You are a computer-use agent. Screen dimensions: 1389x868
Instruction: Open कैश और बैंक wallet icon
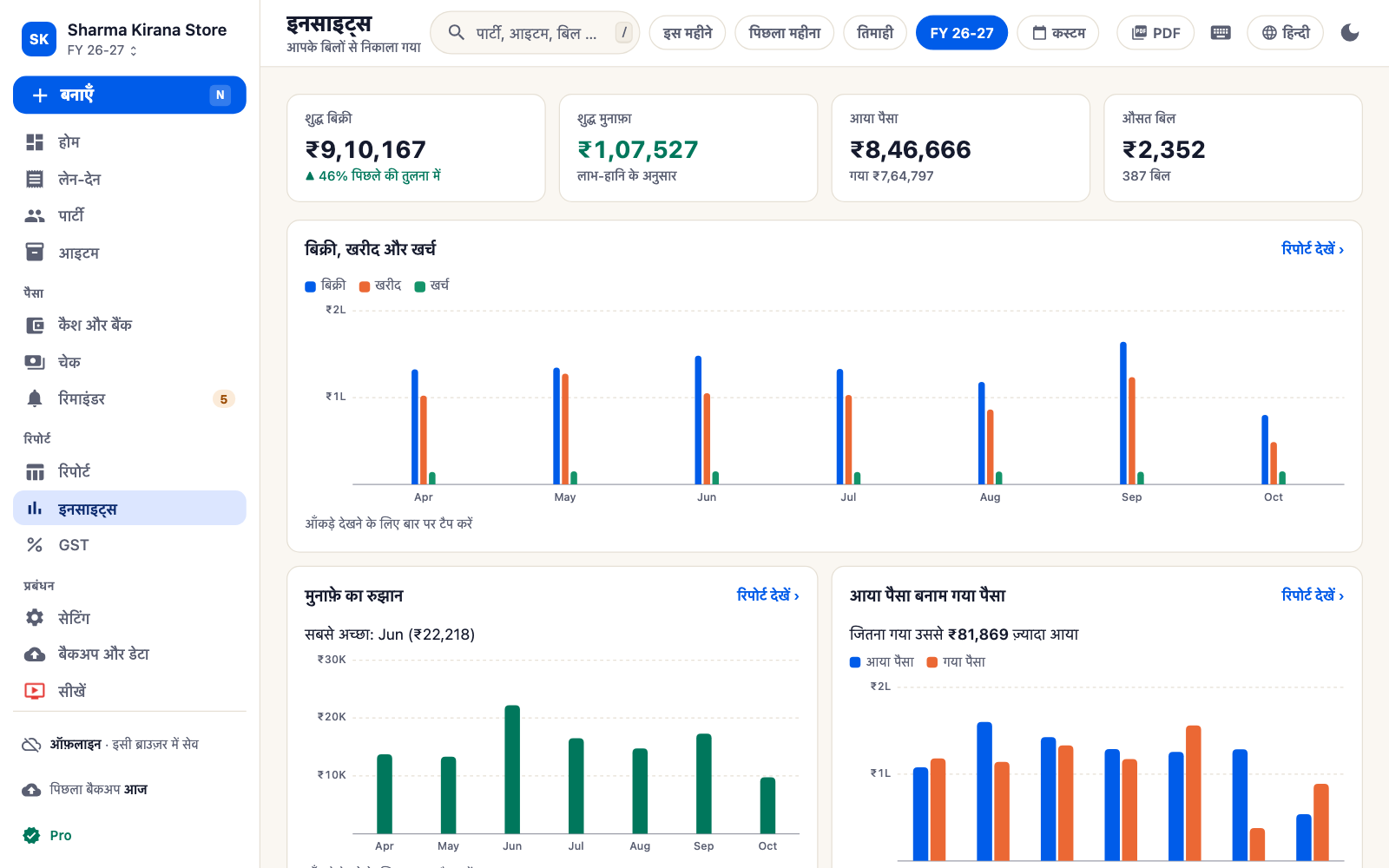(x=35, y=325)
